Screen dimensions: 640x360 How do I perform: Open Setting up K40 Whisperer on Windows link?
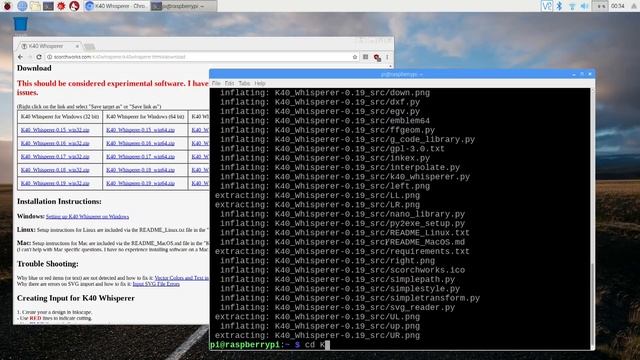(87, 217)
